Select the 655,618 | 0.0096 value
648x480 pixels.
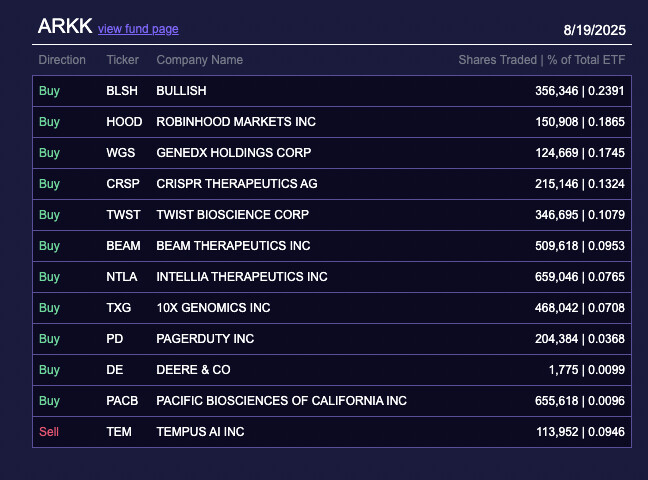pyautogui.click(x=579, y=401)
